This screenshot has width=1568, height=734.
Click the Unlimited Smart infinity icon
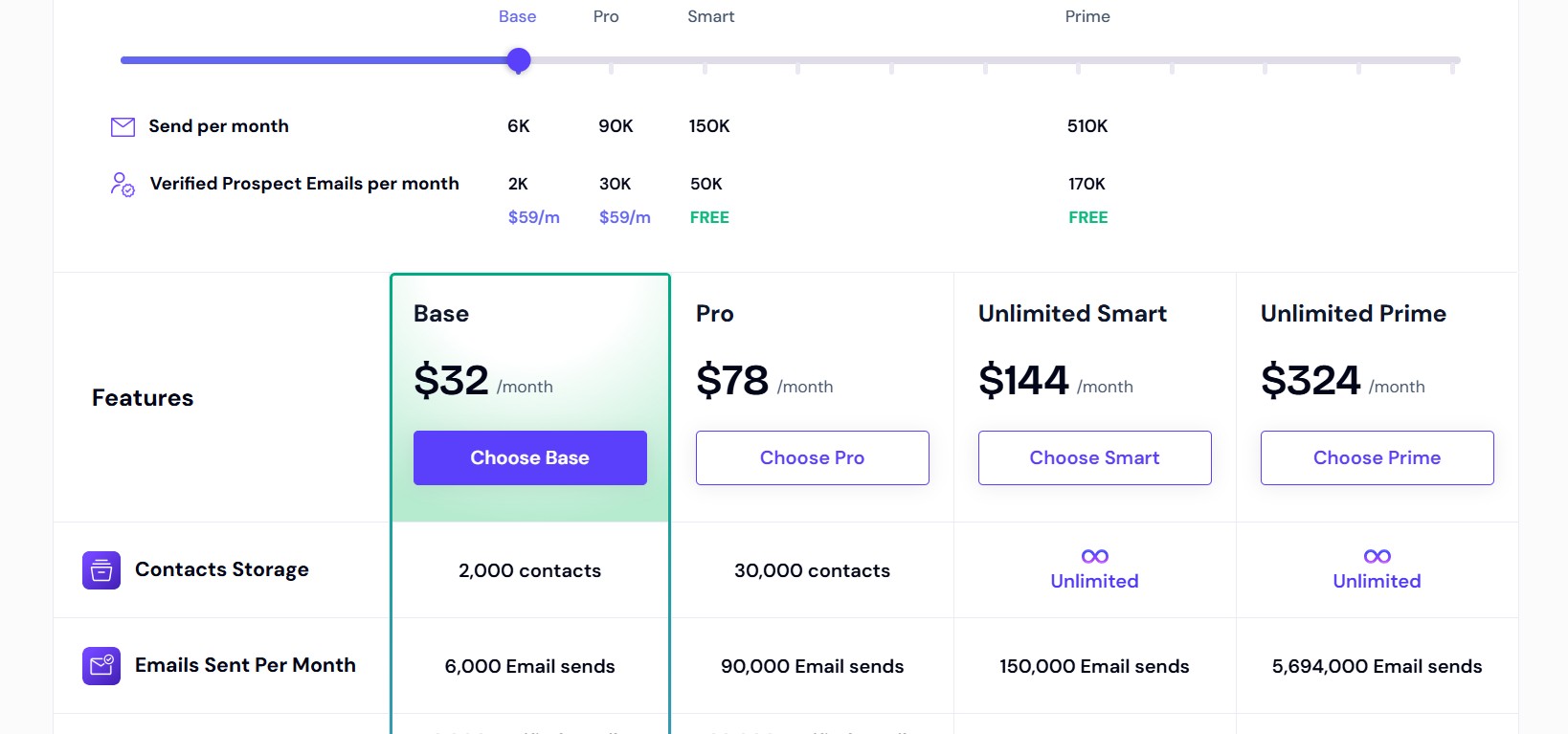(1094, 556)
